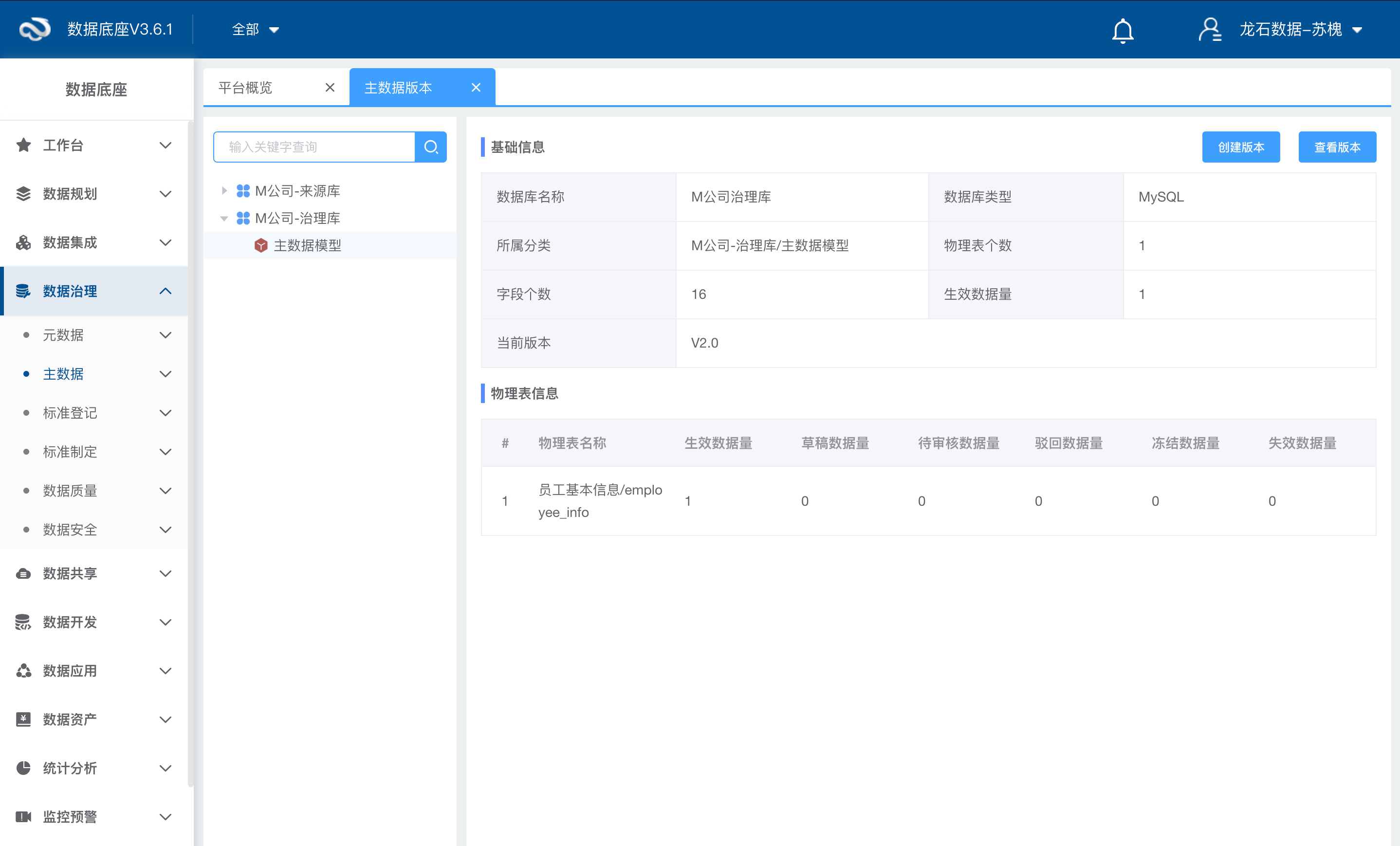1400x846 pixels.
Task: Collapse the 数据治理 menu section
Action: pyautogui.click(x=166, y=292)
